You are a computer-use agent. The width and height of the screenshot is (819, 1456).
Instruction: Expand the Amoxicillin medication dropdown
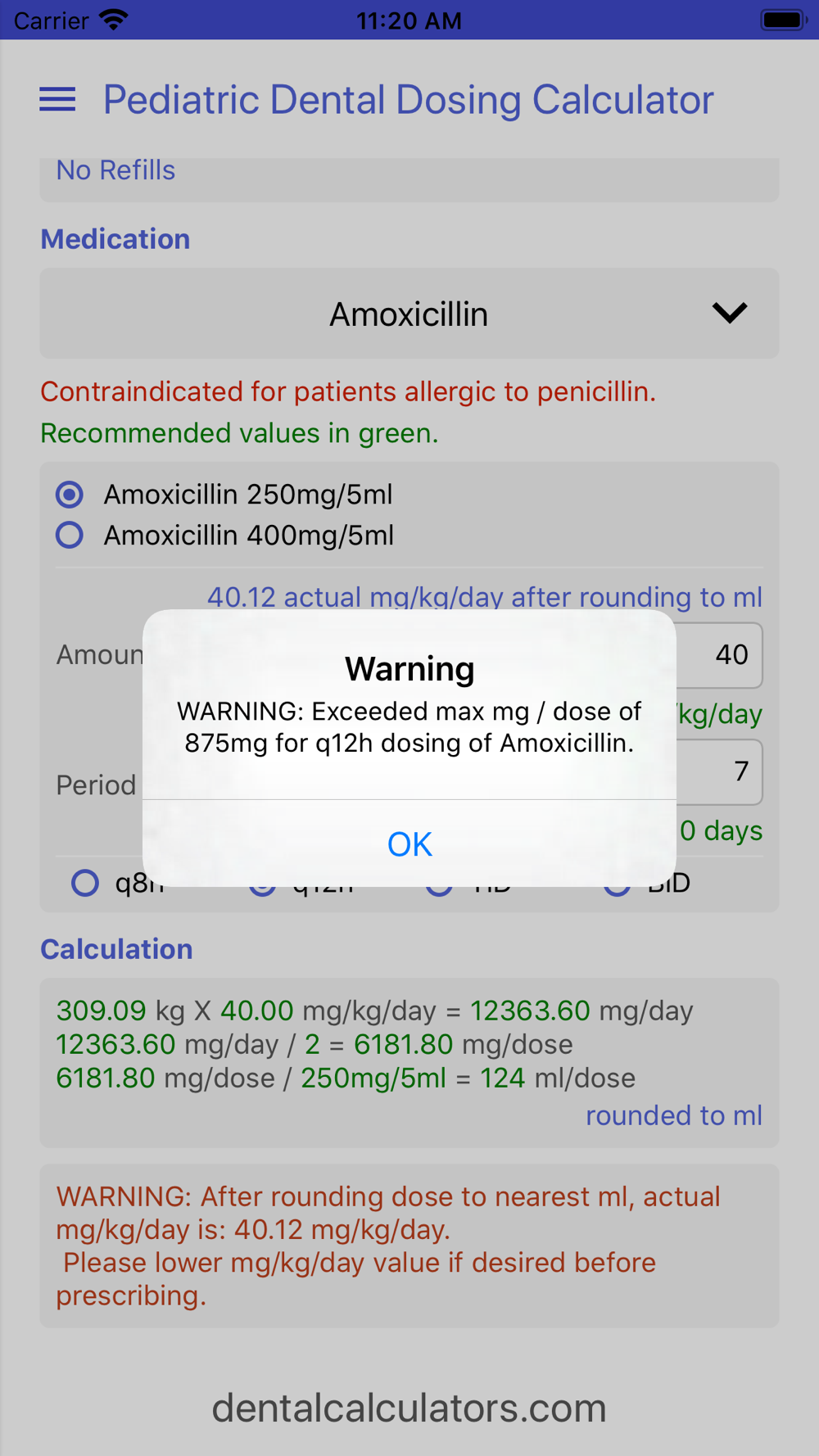409,314
